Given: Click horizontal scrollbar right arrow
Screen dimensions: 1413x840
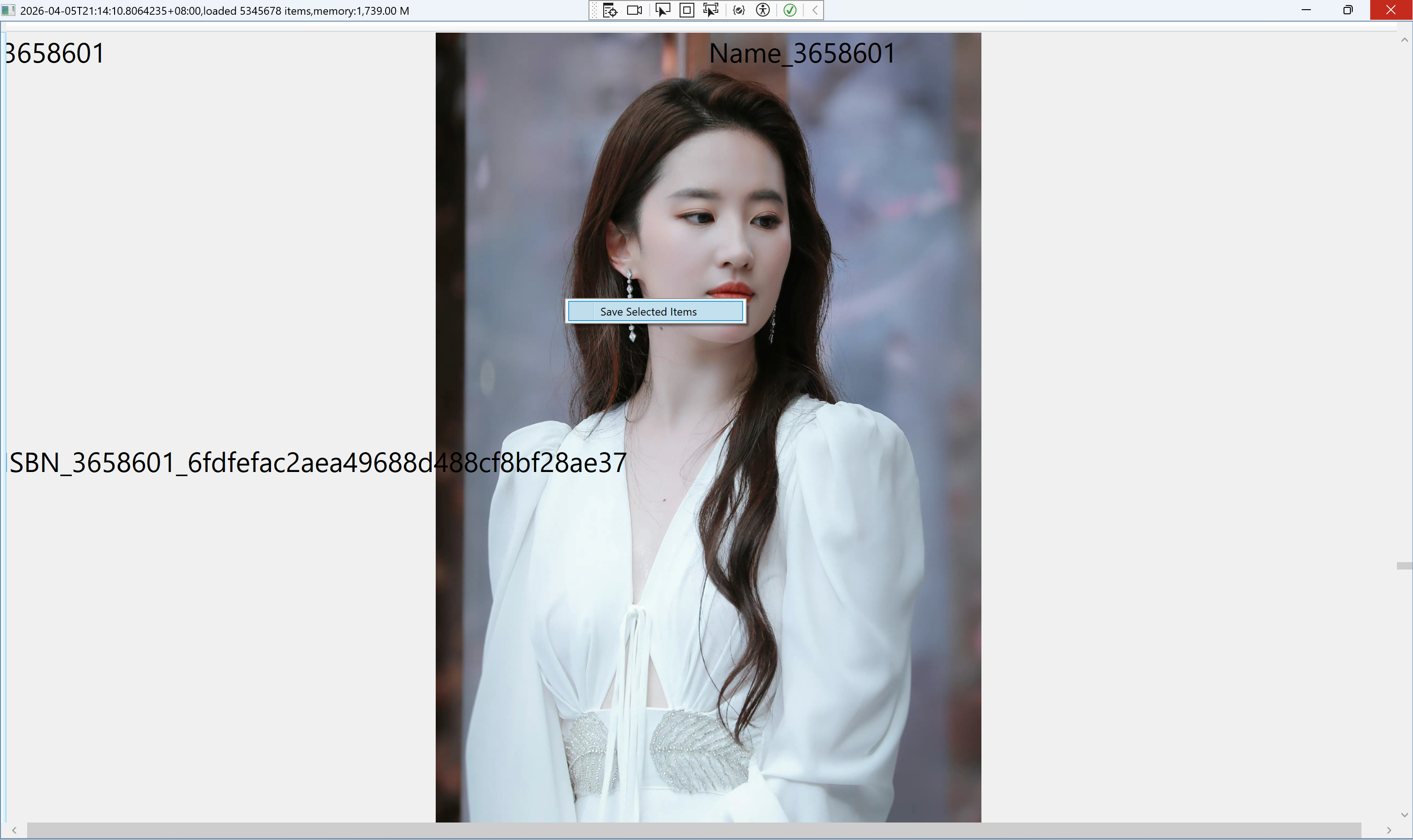Looking at the screenshot, I should tap(1389, 830).
